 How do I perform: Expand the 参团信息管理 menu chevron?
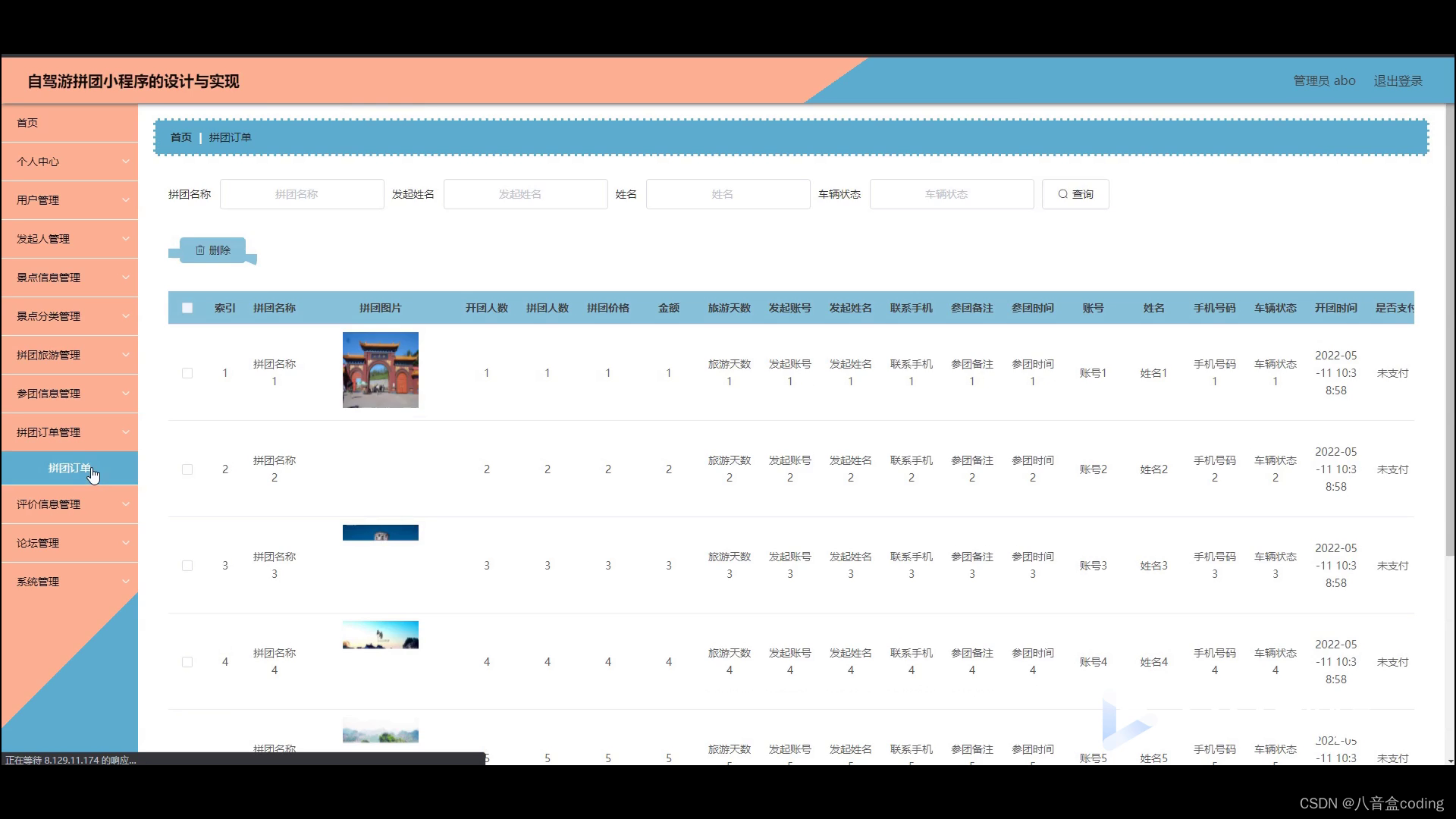pyautogui.click(x=126, y=394)
